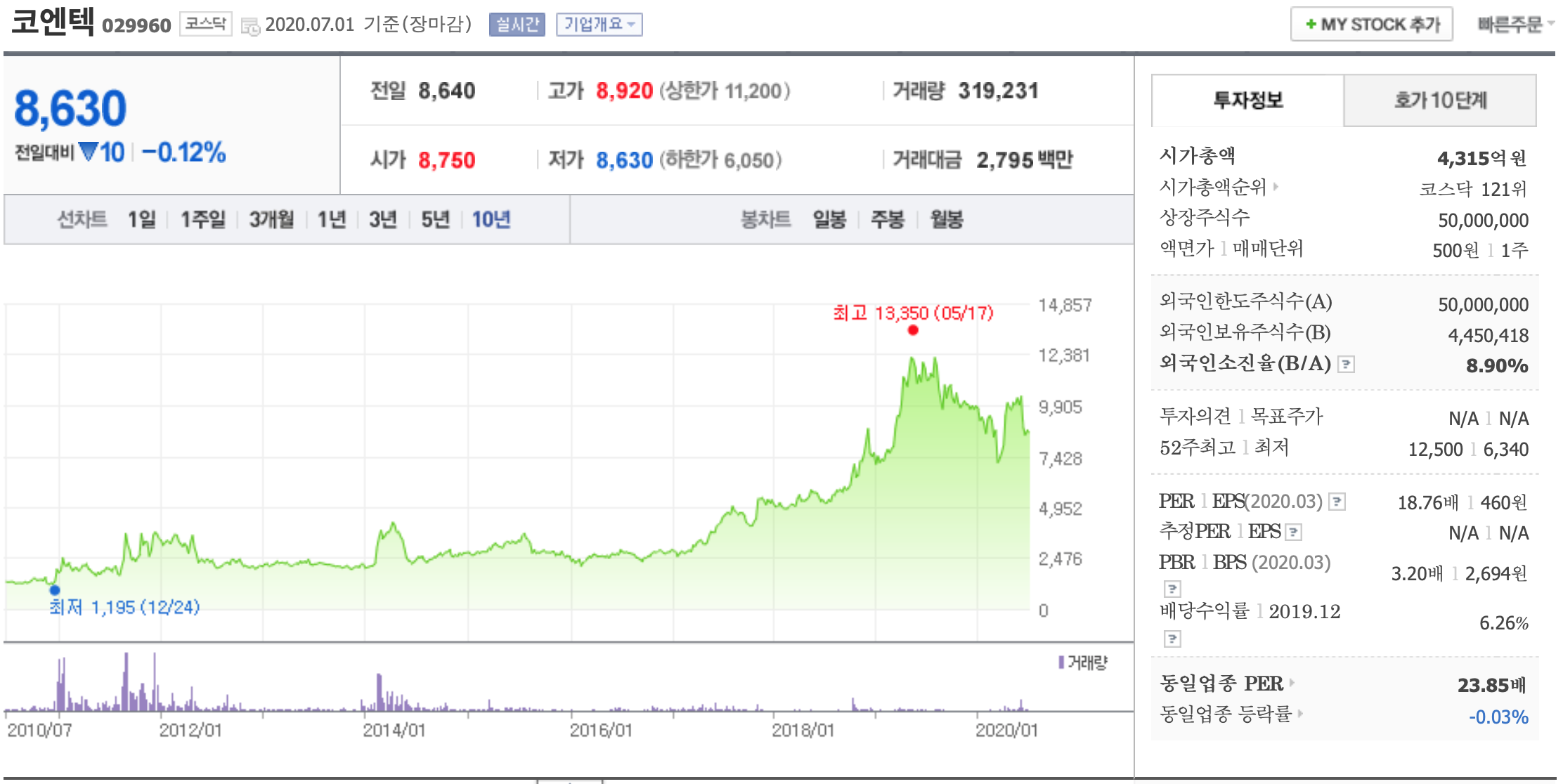Expand the 빠른주문 dropdown
1563x784 pixels.
point(1515,25)
